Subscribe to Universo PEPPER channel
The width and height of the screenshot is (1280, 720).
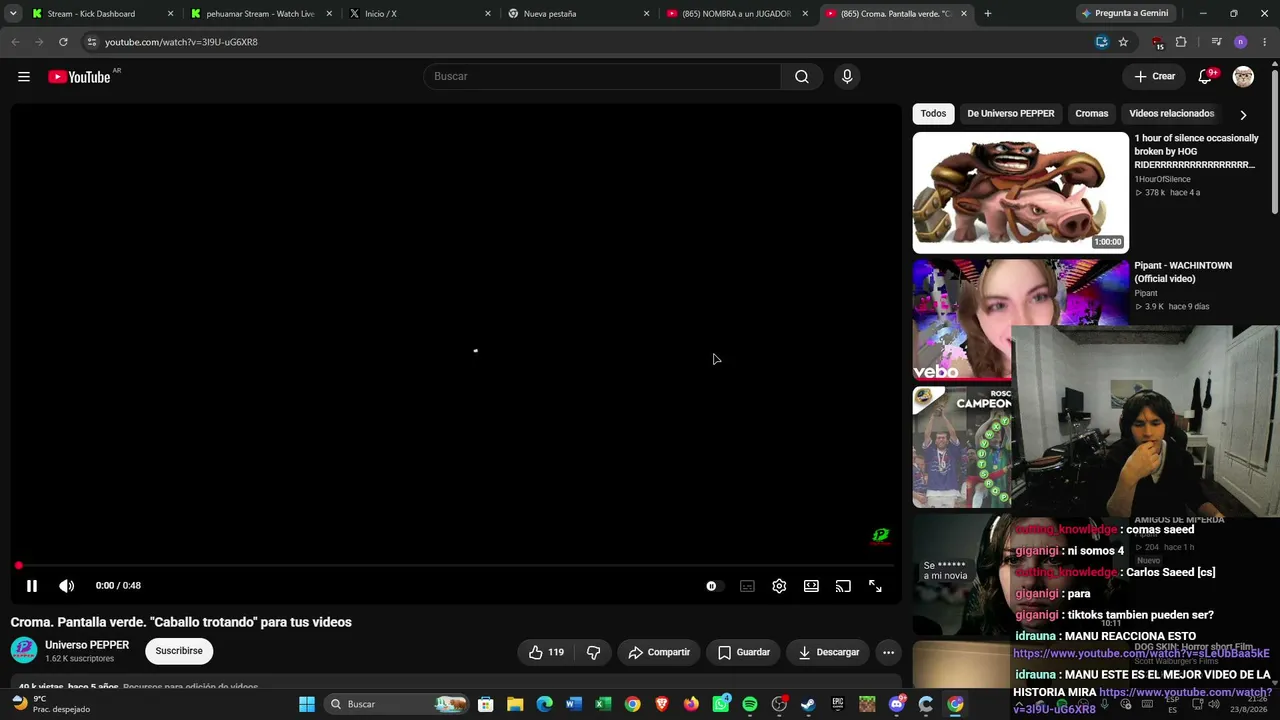tap(179, 651)
